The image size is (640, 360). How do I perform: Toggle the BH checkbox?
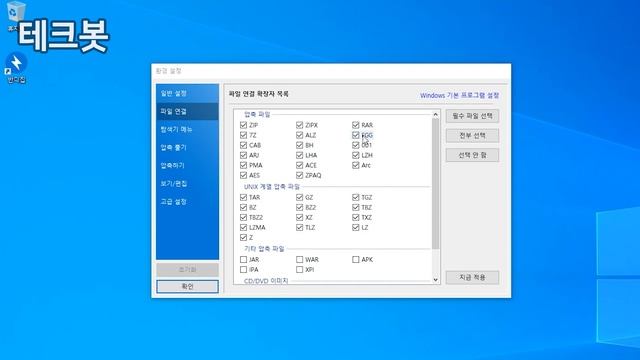300,145
